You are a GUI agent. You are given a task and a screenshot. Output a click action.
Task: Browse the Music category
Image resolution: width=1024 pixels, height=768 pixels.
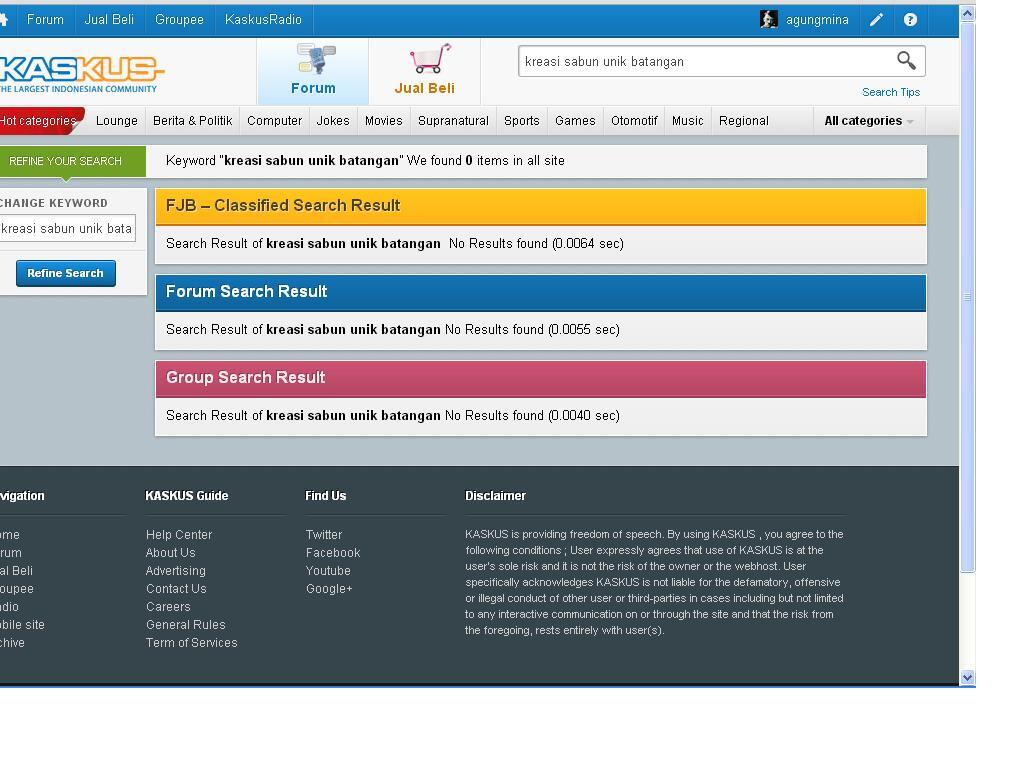(688, 121)
